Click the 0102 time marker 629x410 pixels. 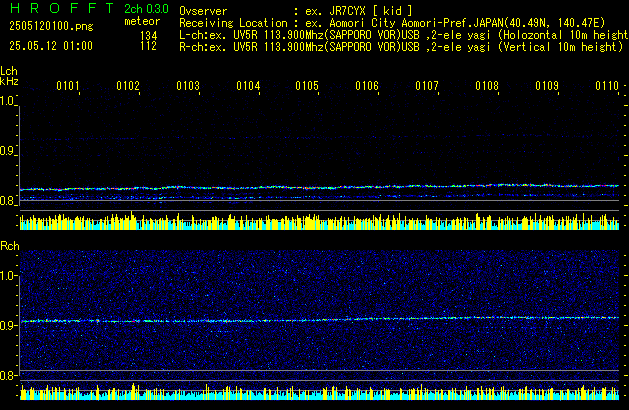128,86
